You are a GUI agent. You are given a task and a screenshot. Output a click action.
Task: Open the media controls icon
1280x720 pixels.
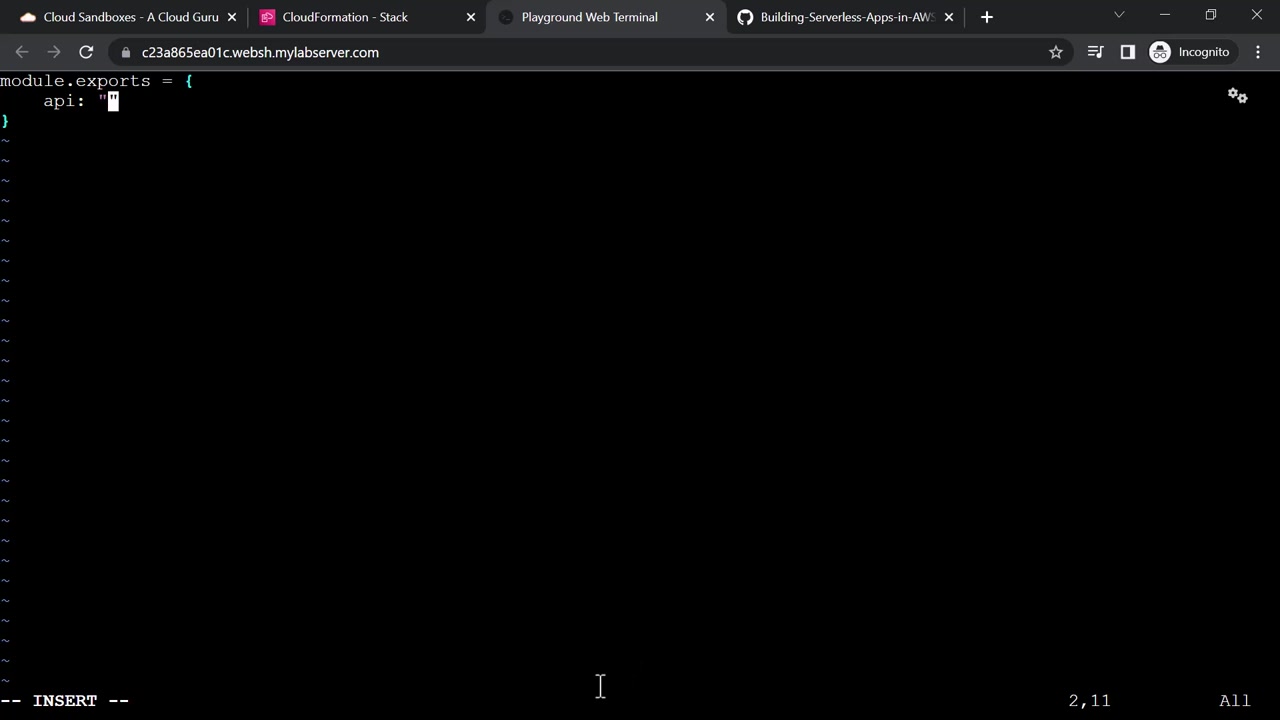pyautogui.click(x=1096, y=52)
